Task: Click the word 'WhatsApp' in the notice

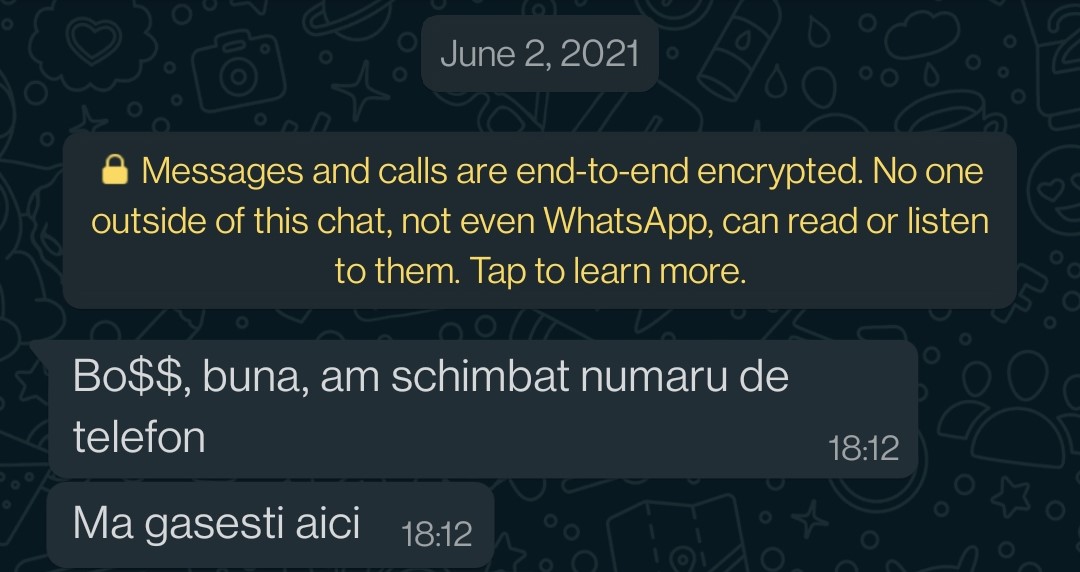Action: click(x=627, y=222)
